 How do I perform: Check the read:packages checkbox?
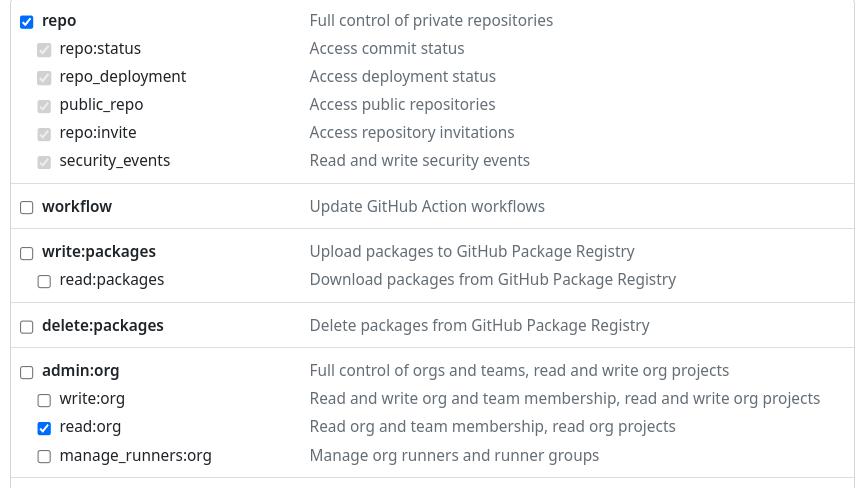tap(44, 280)
